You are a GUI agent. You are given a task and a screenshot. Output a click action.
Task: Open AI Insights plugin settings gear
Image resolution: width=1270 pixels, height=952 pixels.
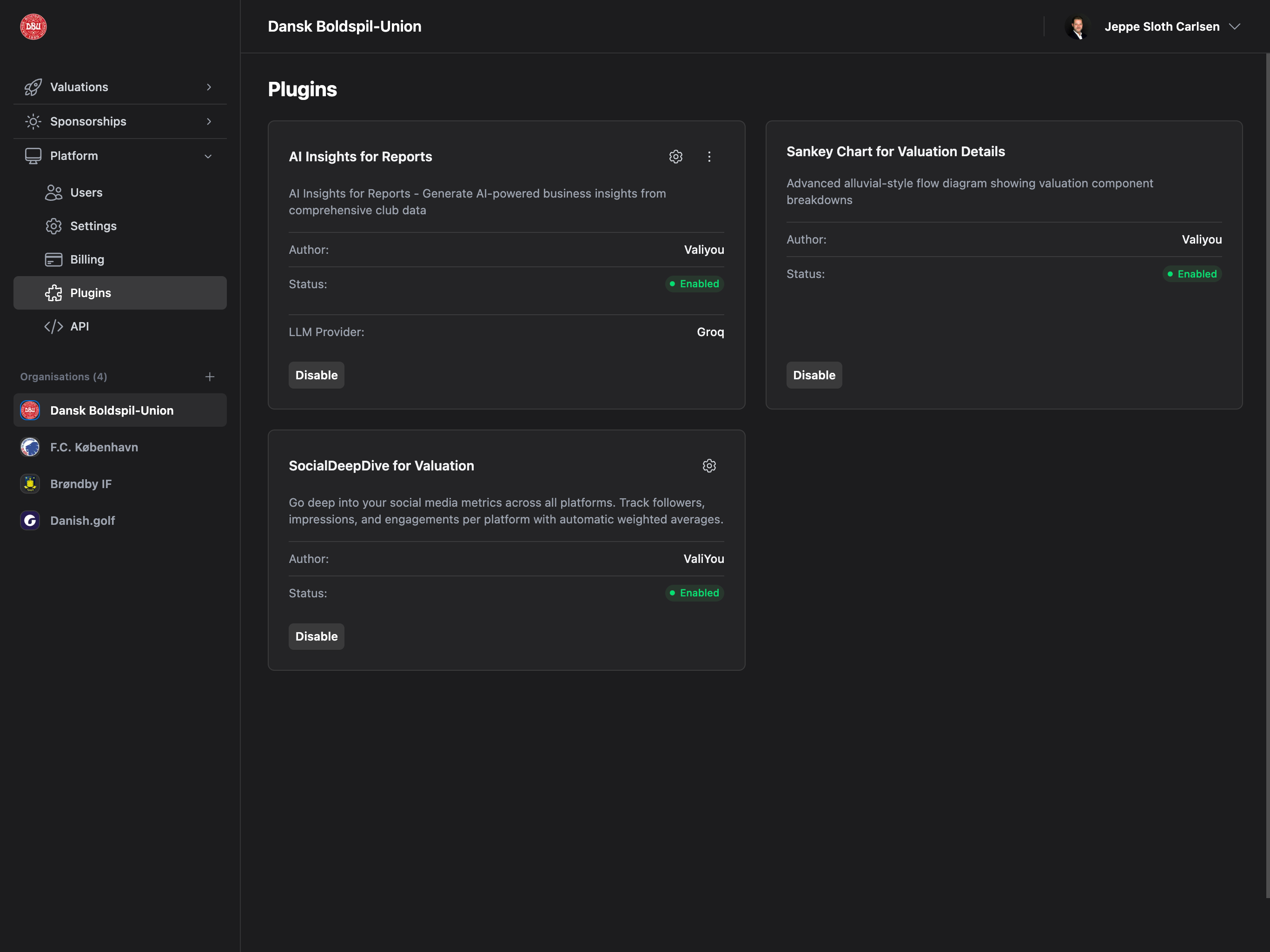point(676,157)
